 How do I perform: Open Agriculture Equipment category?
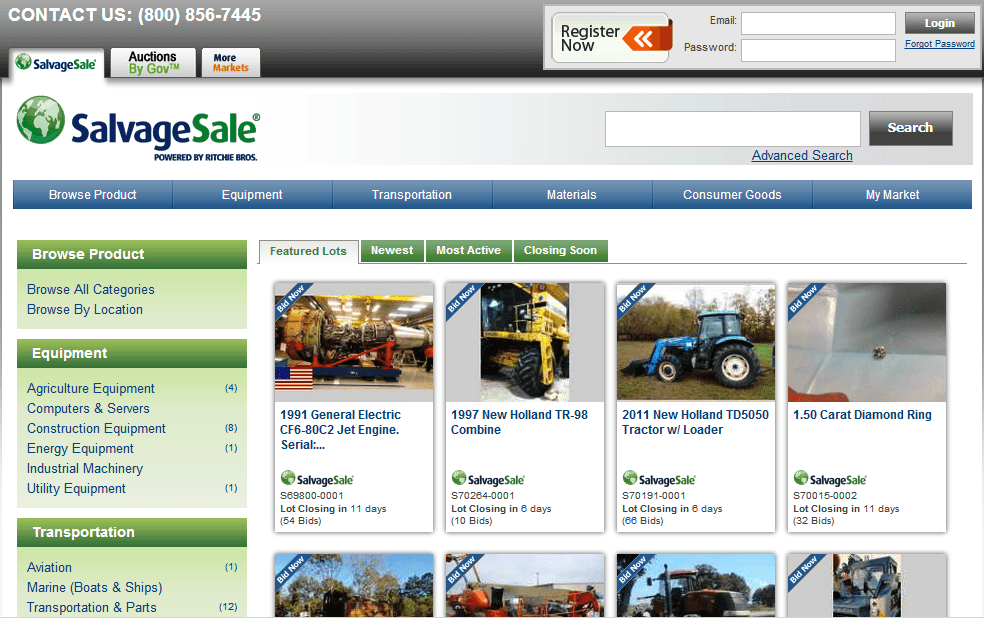click(91, 388)
